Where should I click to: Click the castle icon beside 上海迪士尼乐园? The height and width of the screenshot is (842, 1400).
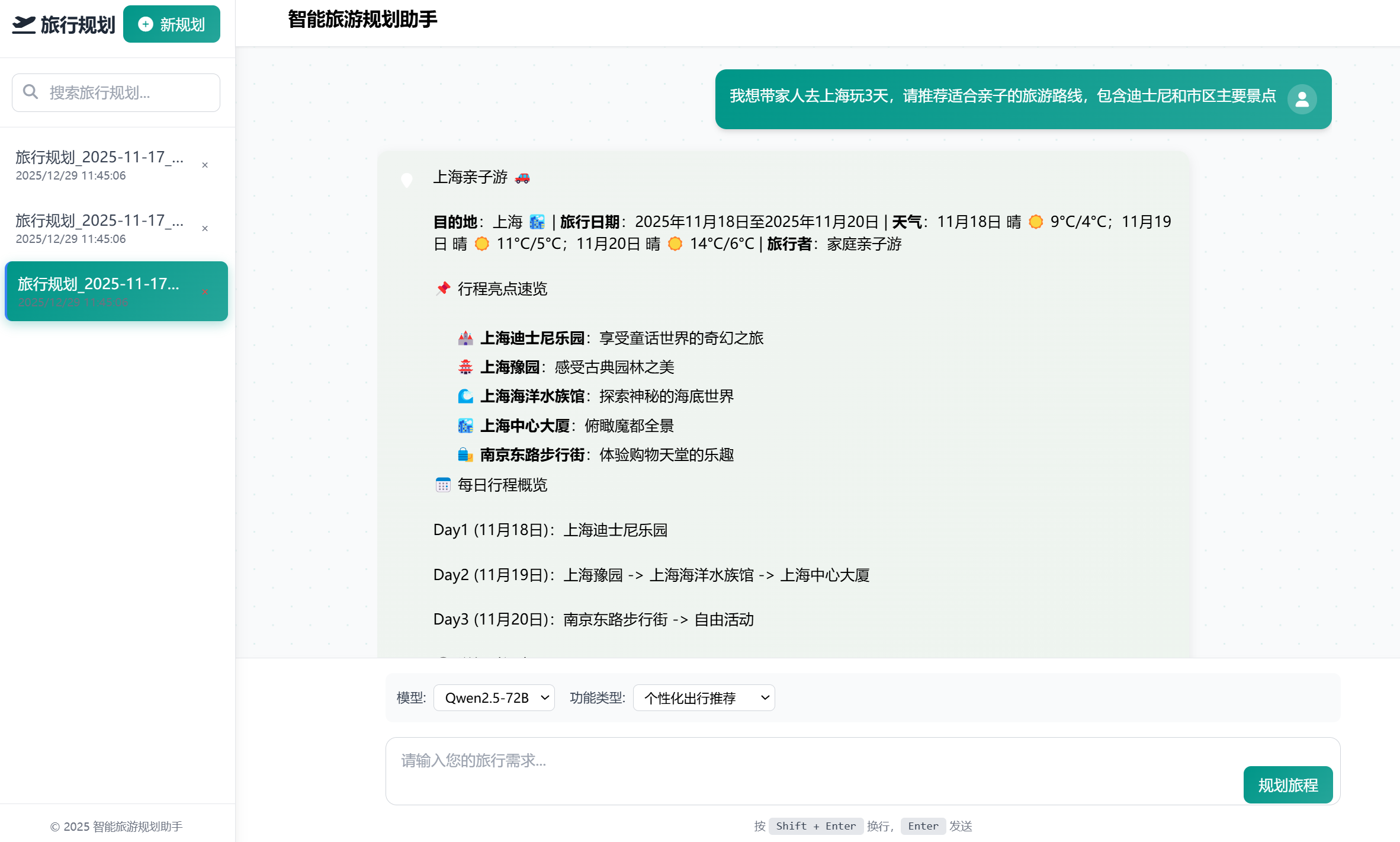(x=465, y=338)
